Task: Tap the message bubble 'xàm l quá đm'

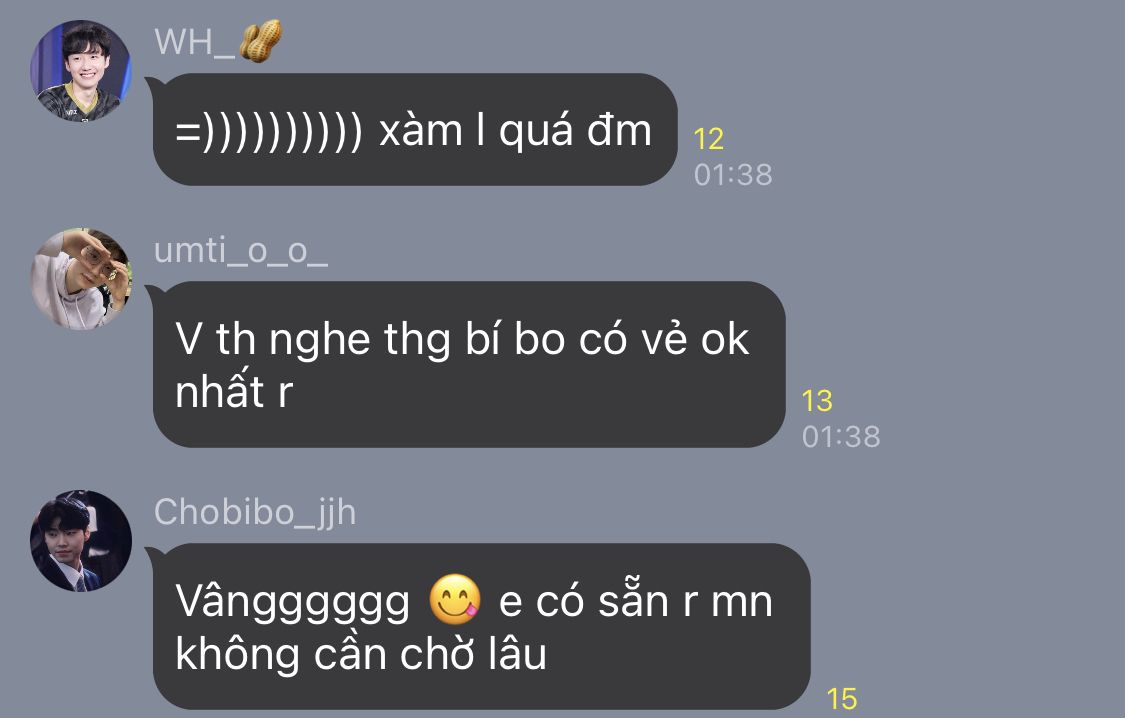Action: (415, 130)
